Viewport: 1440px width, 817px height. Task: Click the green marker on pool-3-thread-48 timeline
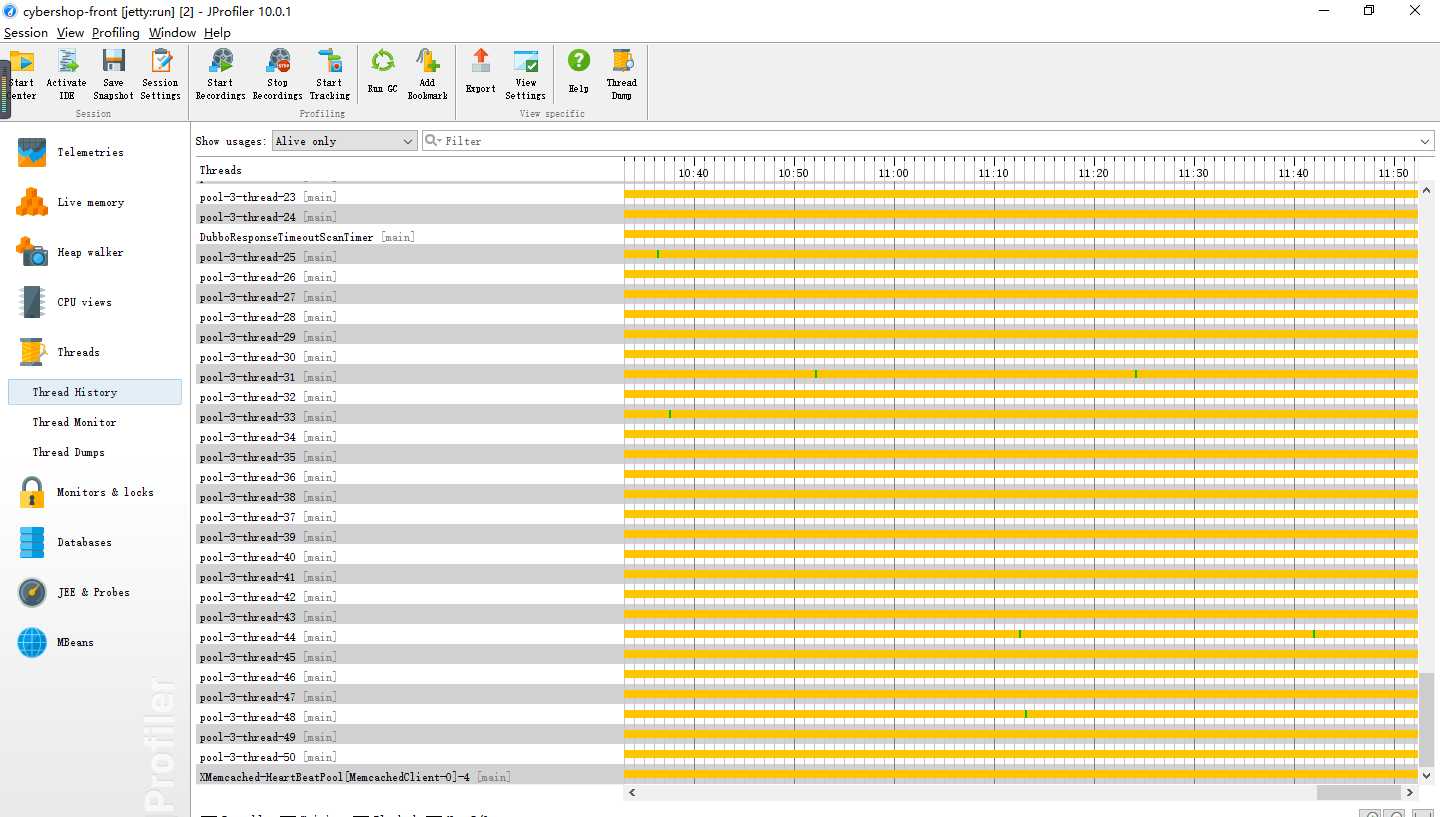point(1025,714)
